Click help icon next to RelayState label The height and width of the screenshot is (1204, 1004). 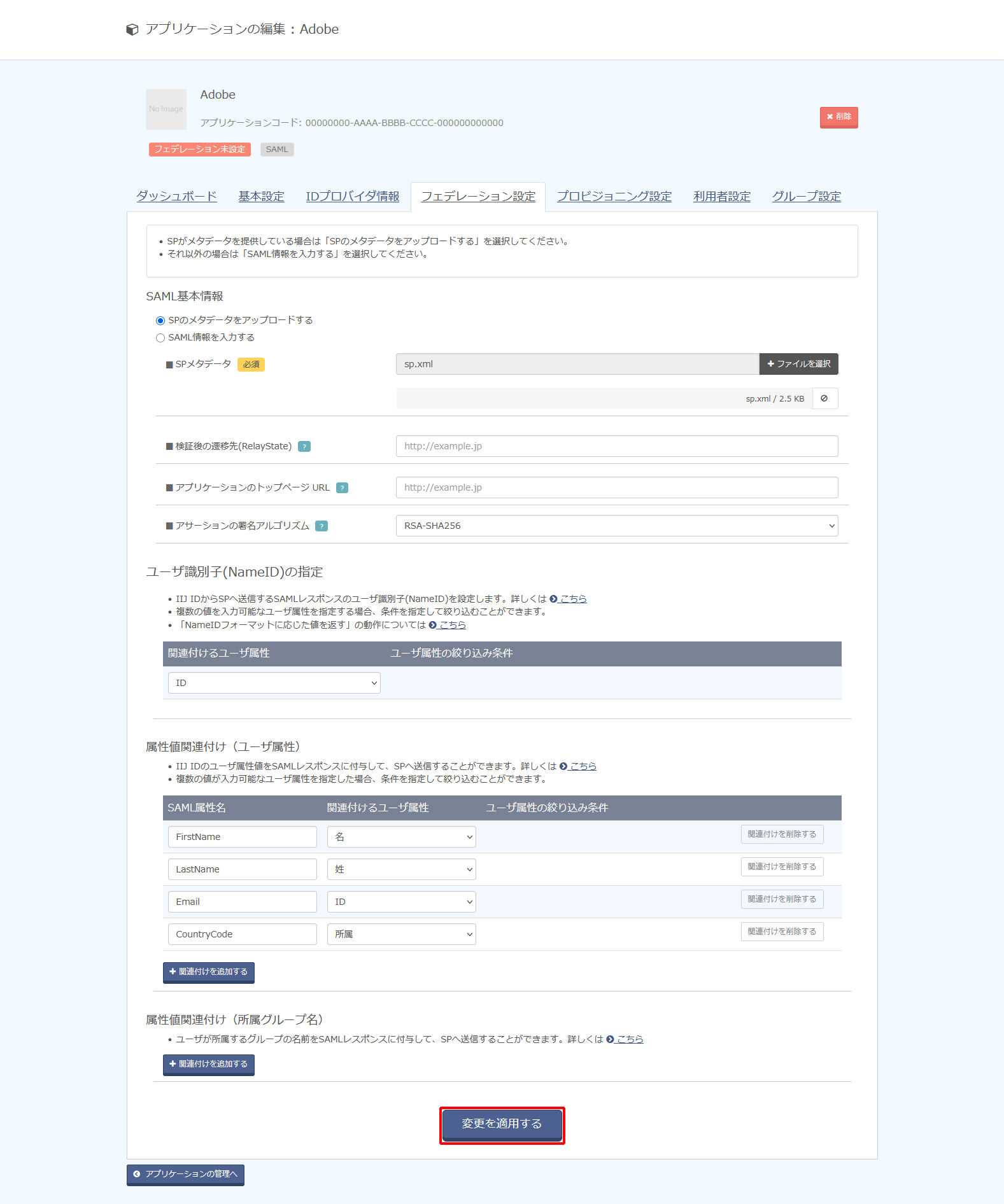(304, 447)
